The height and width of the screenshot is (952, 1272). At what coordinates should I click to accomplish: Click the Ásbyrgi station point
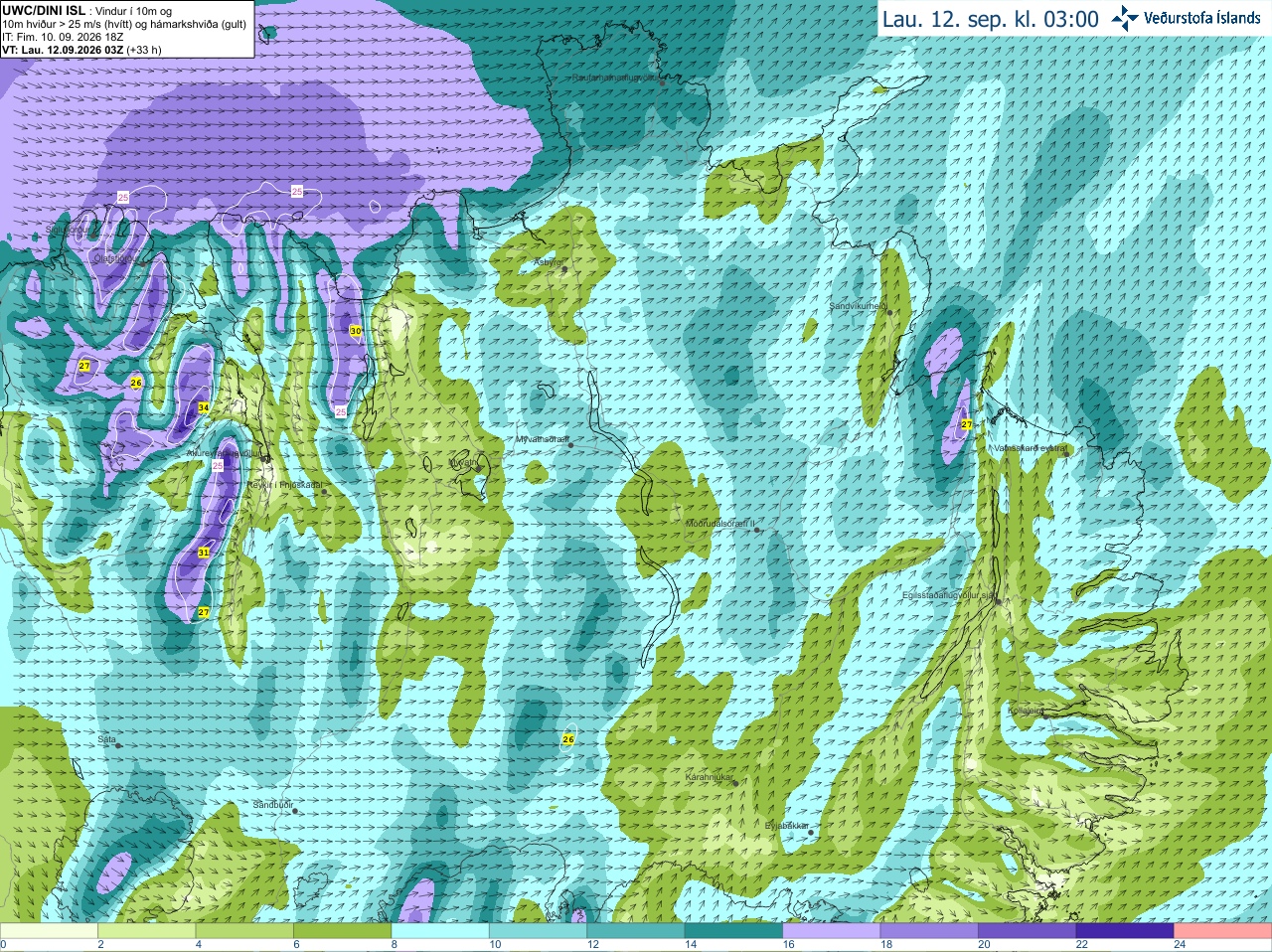pos(564,269)
